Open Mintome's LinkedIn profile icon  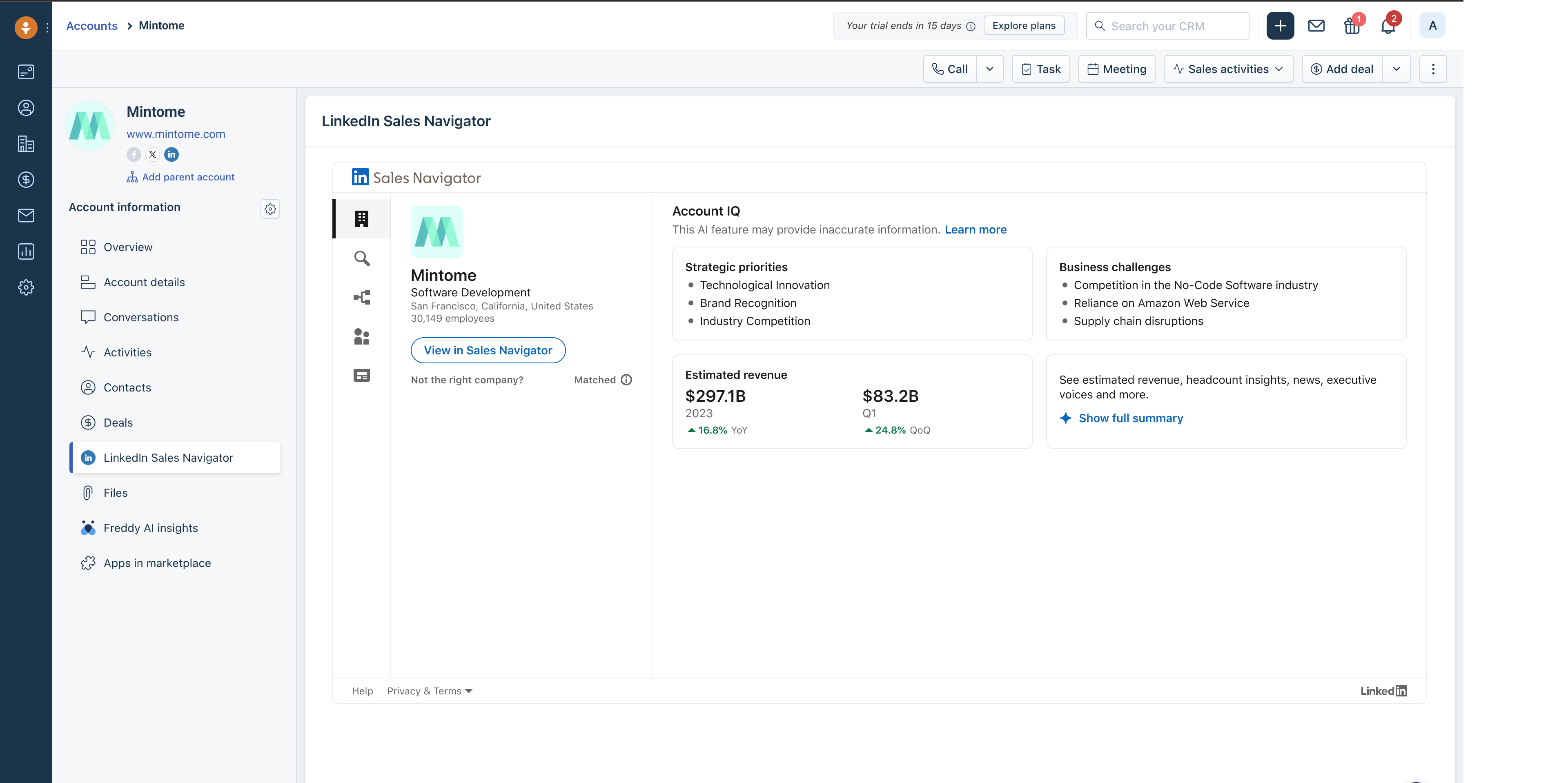[x=171, y=155]
